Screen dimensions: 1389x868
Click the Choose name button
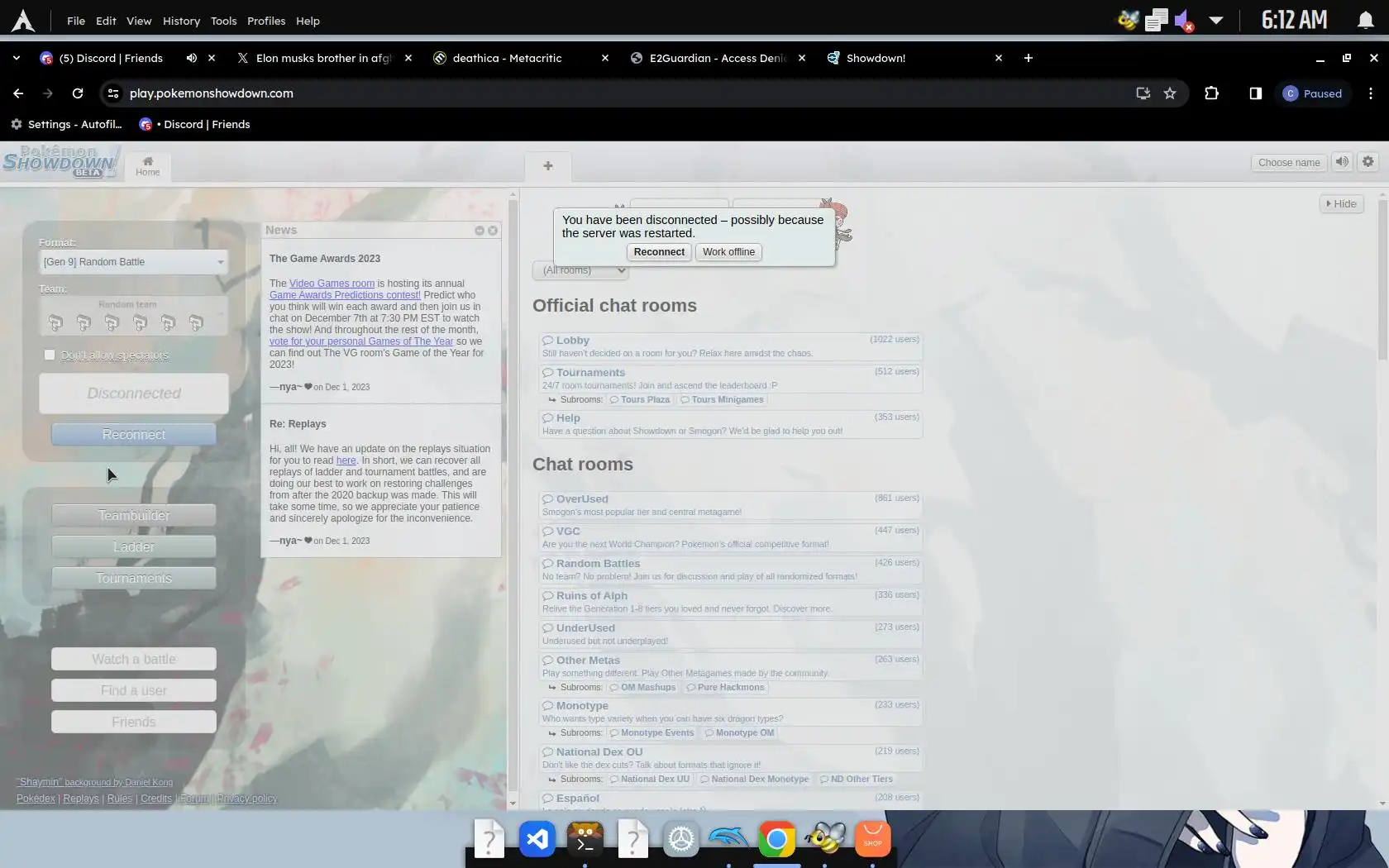(1289, 162)
